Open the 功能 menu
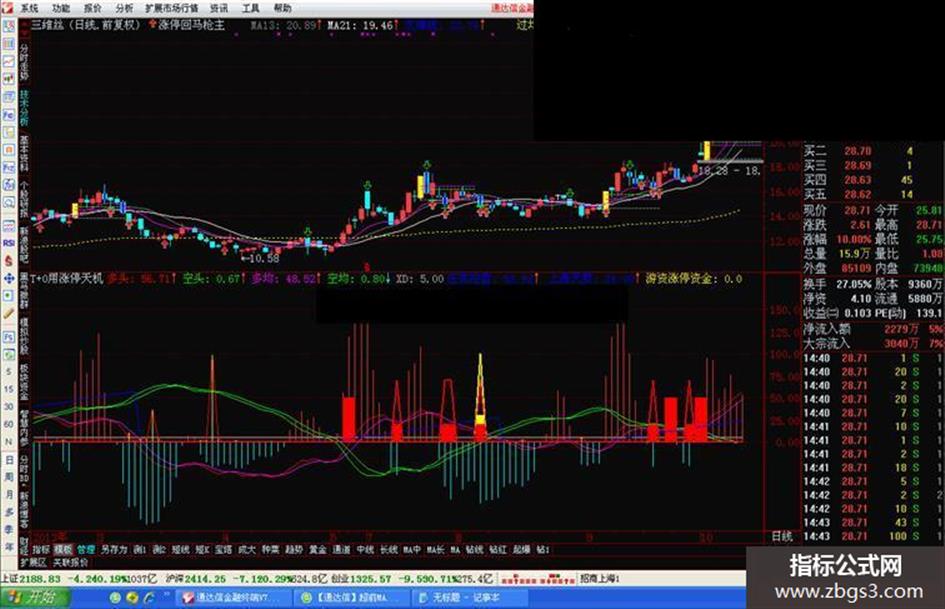The height and width of the screenshot is (609, 945). pos(61,8)
